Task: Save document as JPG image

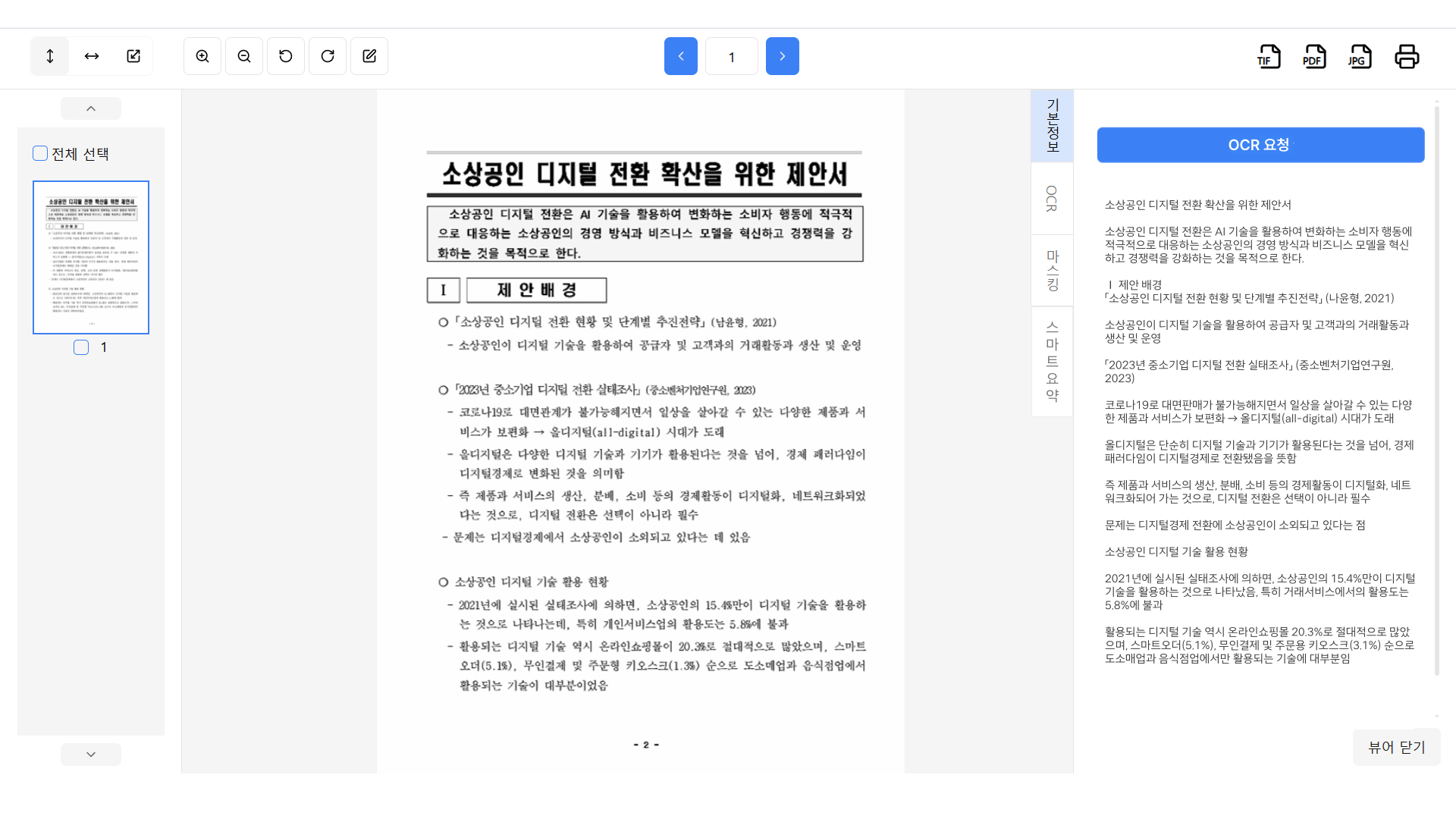Action: (1360, 57)
